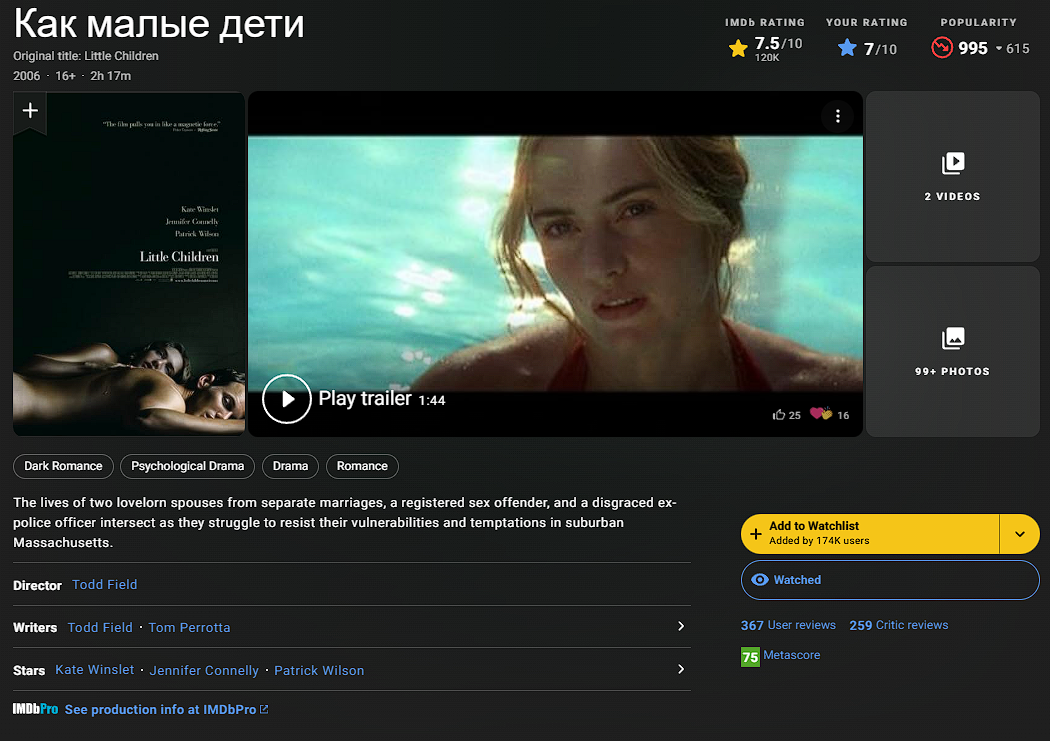The height and width of the screenshot is (741, 1050).
Task: Expand the Writers row chevron
Action: (680, 626)
